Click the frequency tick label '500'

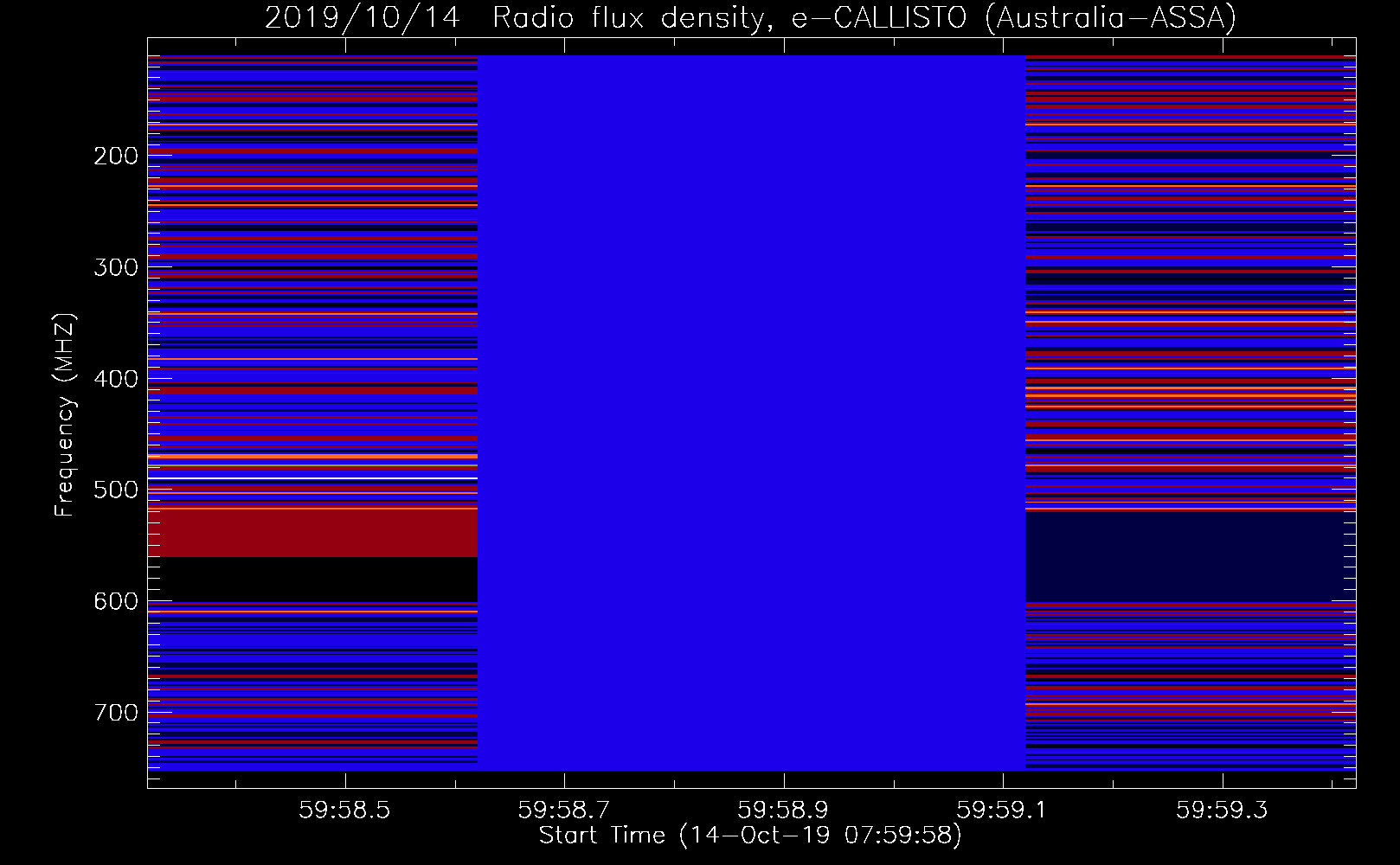tap(116, 490)
